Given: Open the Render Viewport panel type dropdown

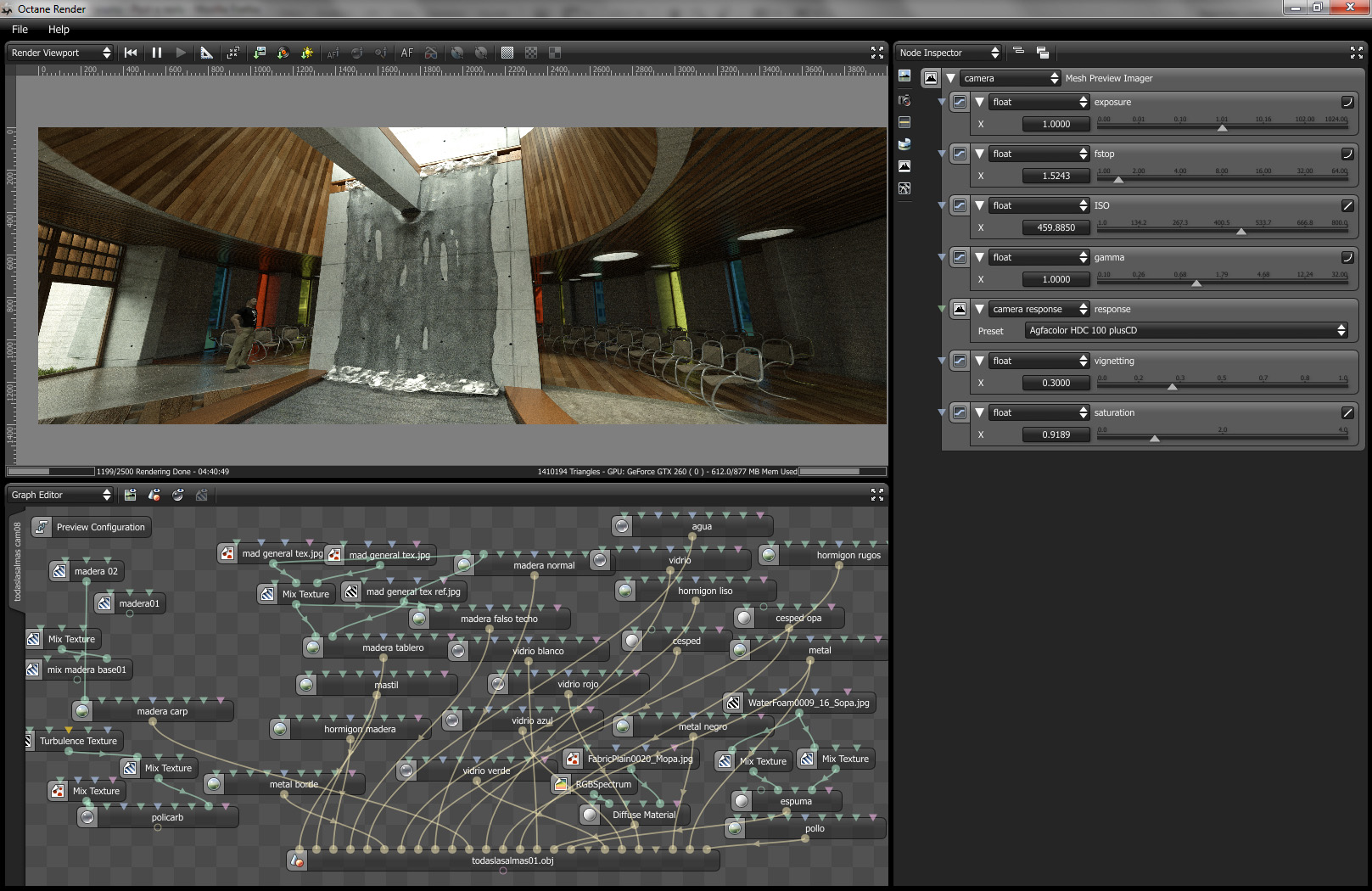Looking at the screenshot, I should [60, 53].
